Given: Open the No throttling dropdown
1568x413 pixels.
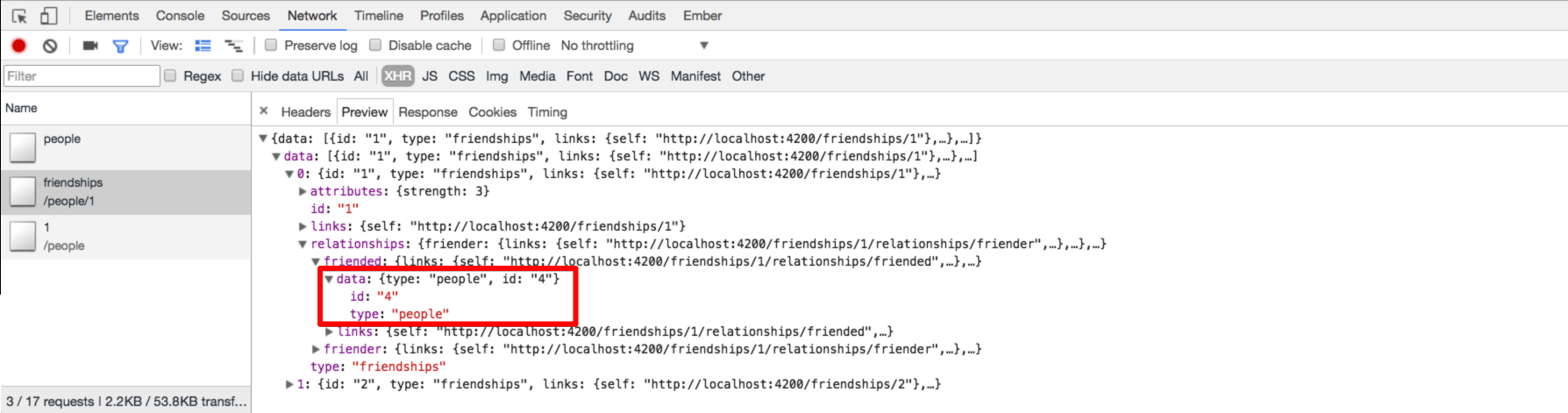Looking at the screenshot, I should point(634,46).
